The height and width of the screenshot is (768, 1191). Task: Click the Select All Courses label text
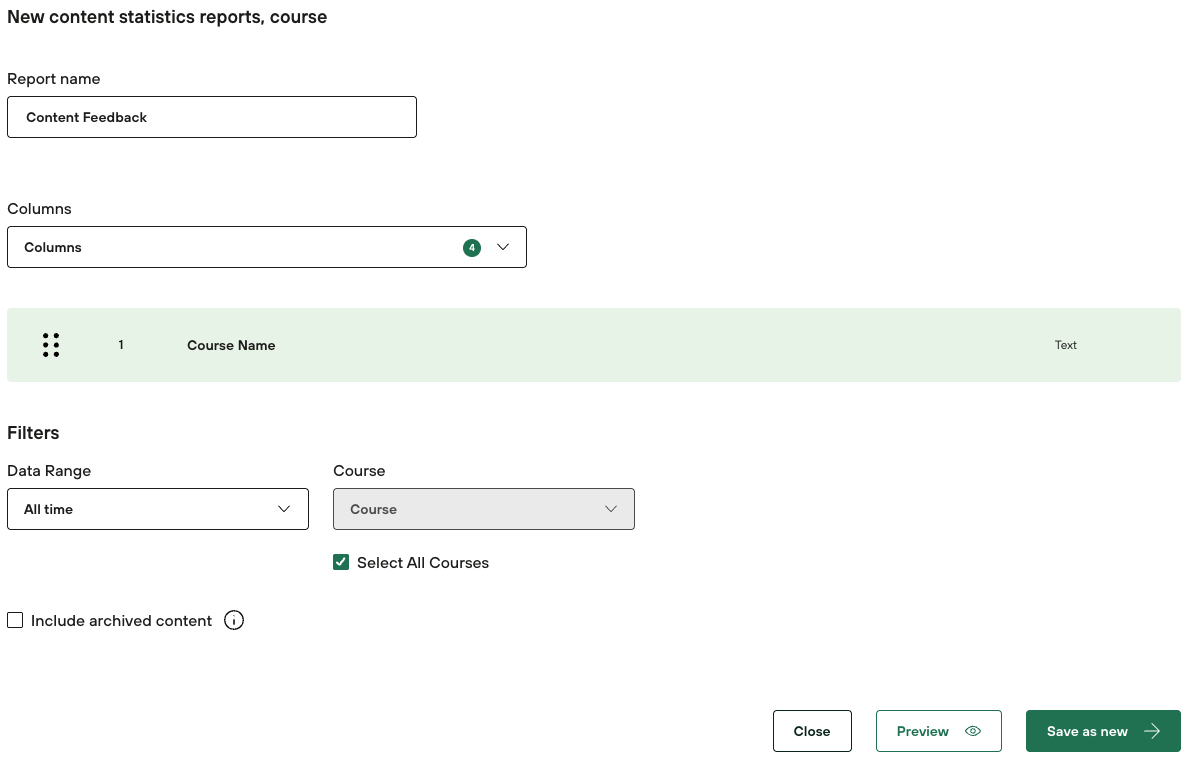click(423, 563)
